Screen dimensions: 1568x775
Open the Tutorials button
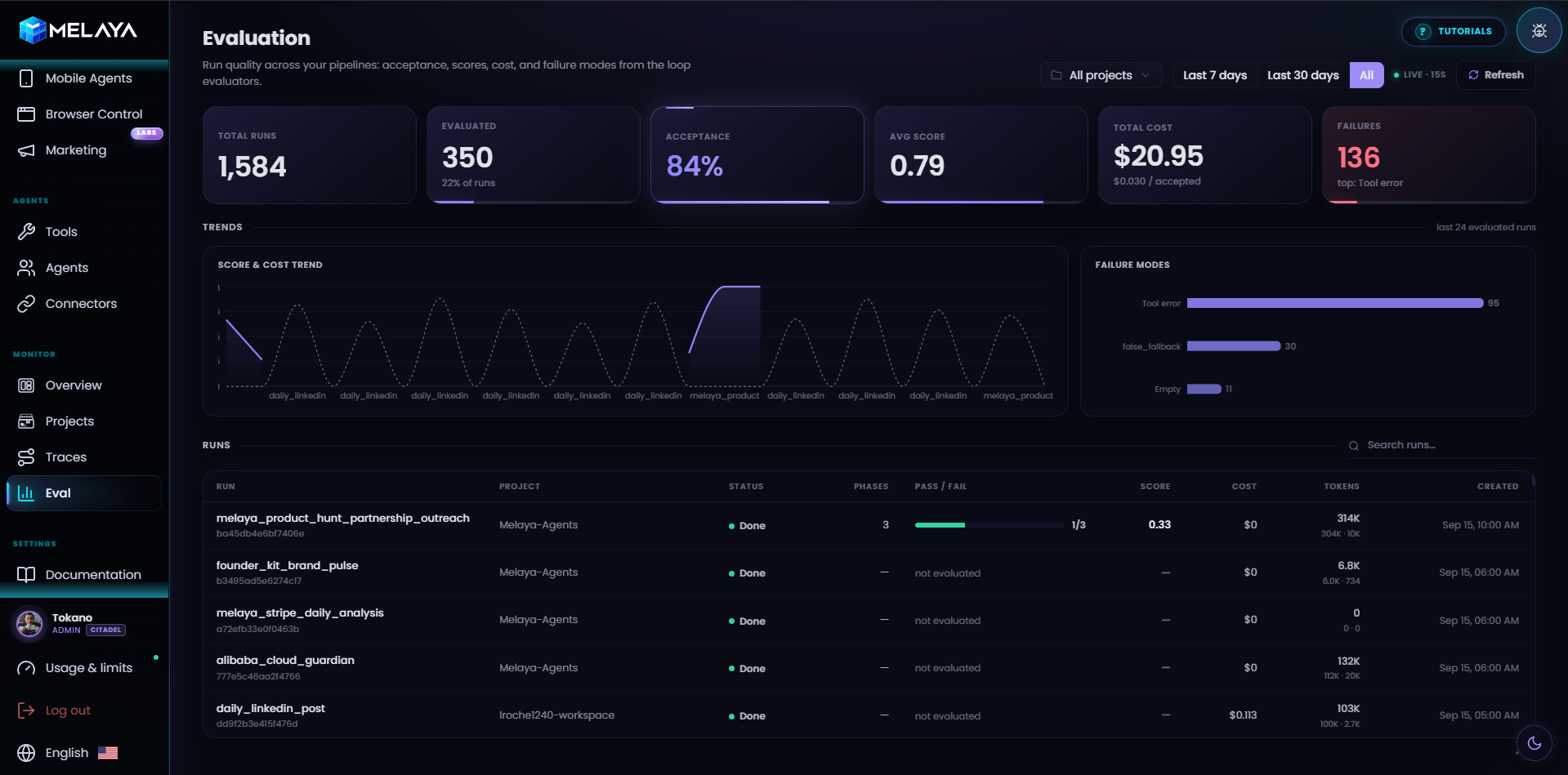pyautogui.click(x=1454, y=32)
